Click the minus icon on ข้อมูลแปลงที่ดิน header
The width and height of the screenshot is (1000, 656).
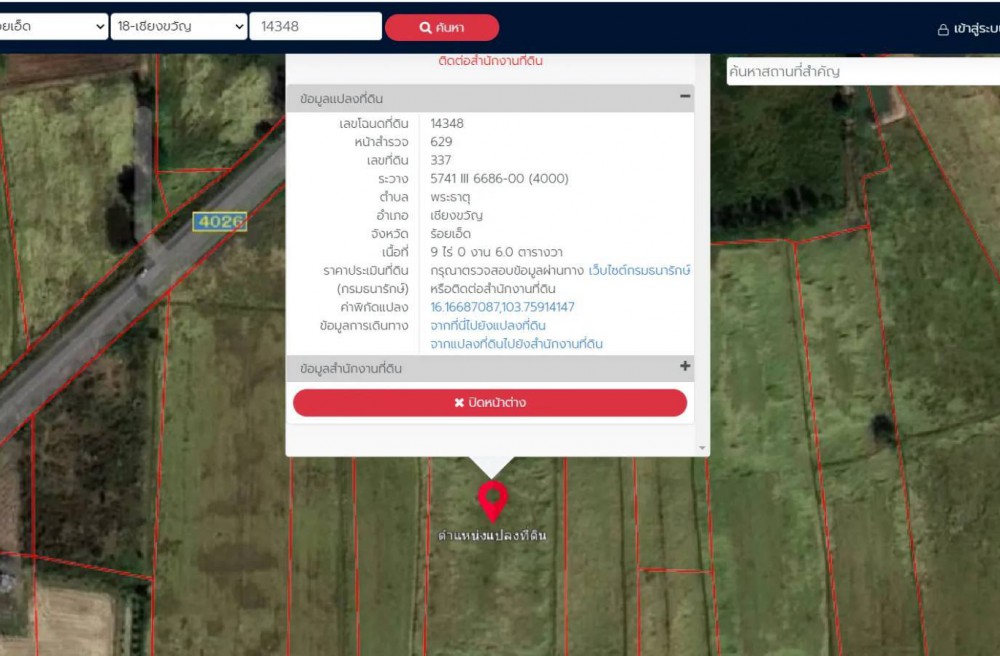[x=685, y=97]
